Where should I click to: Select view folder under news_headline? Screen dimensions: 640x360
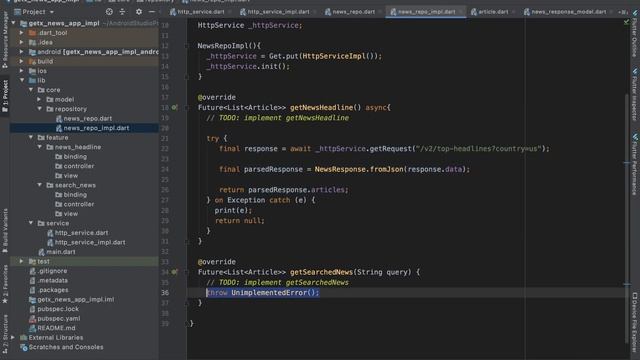[x=66, y=176]
